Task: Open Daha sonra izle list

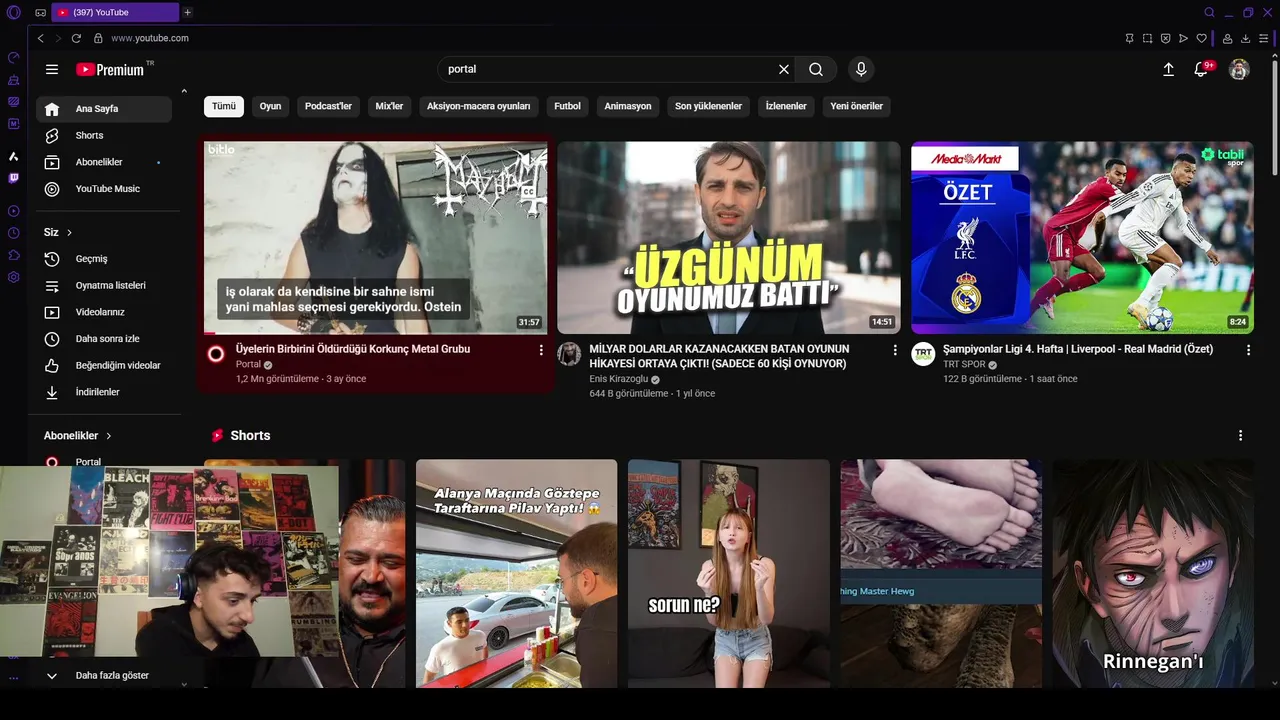Action: [104, 339]
